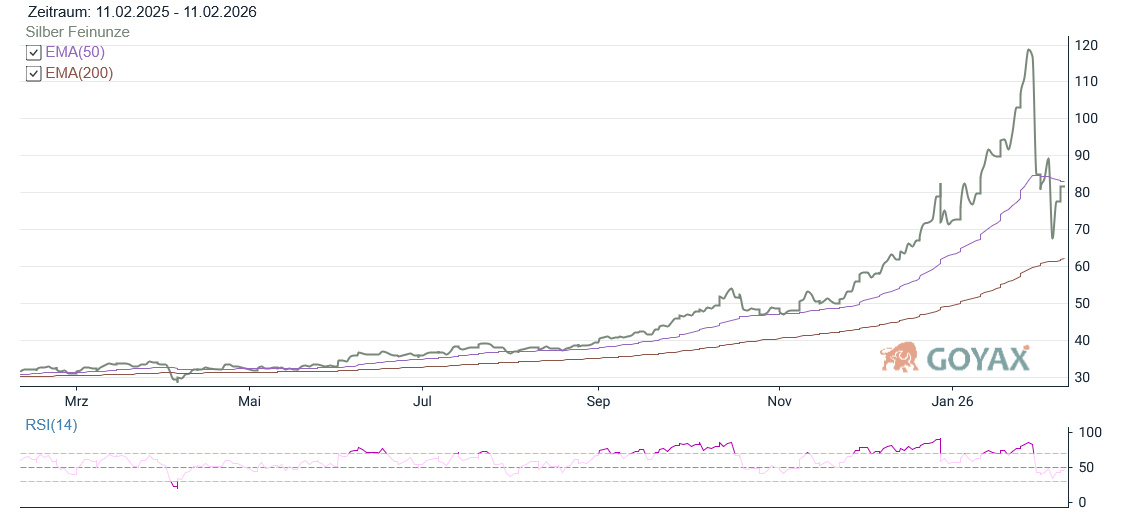Select the Silber Feinunze series label
Screen dimensions: 1140x513
point(77,32)
